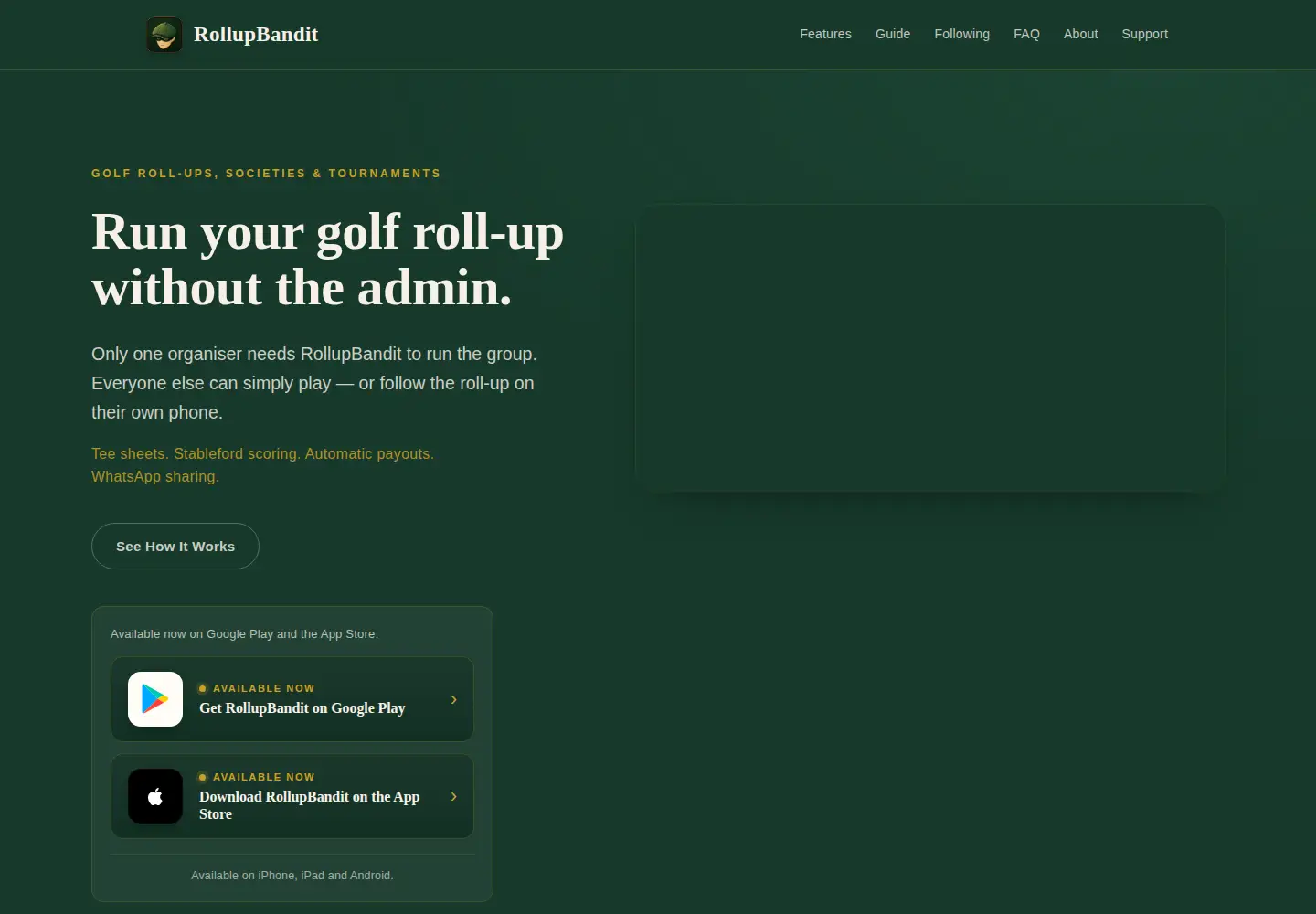This screenshot has height=914, width=1316.
Task: Click the See How It Works button
Action: pyautogui.click(x=175, y=546)
